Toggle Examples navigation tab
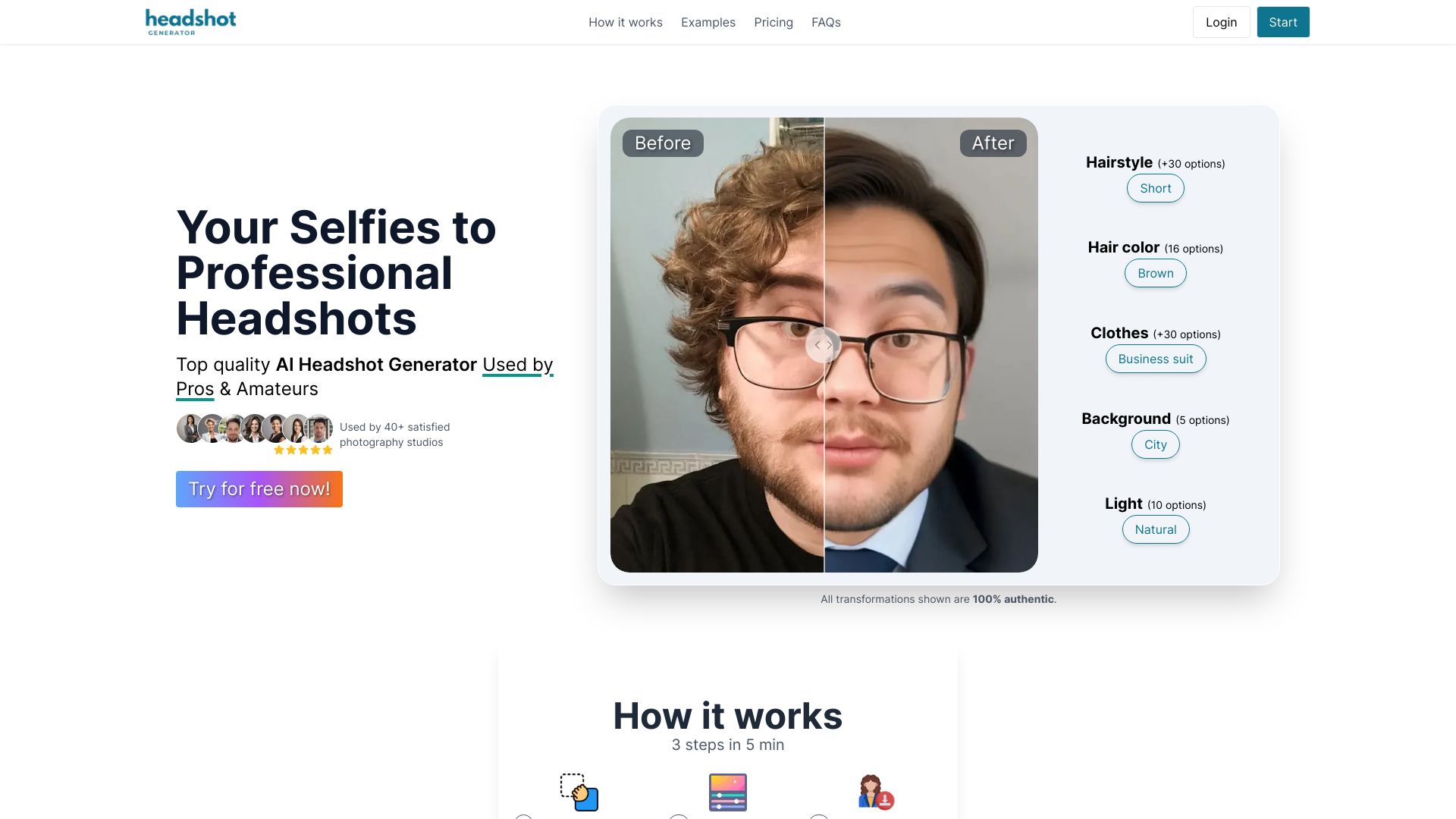1456x819 pixels. [x=708, y=22]
